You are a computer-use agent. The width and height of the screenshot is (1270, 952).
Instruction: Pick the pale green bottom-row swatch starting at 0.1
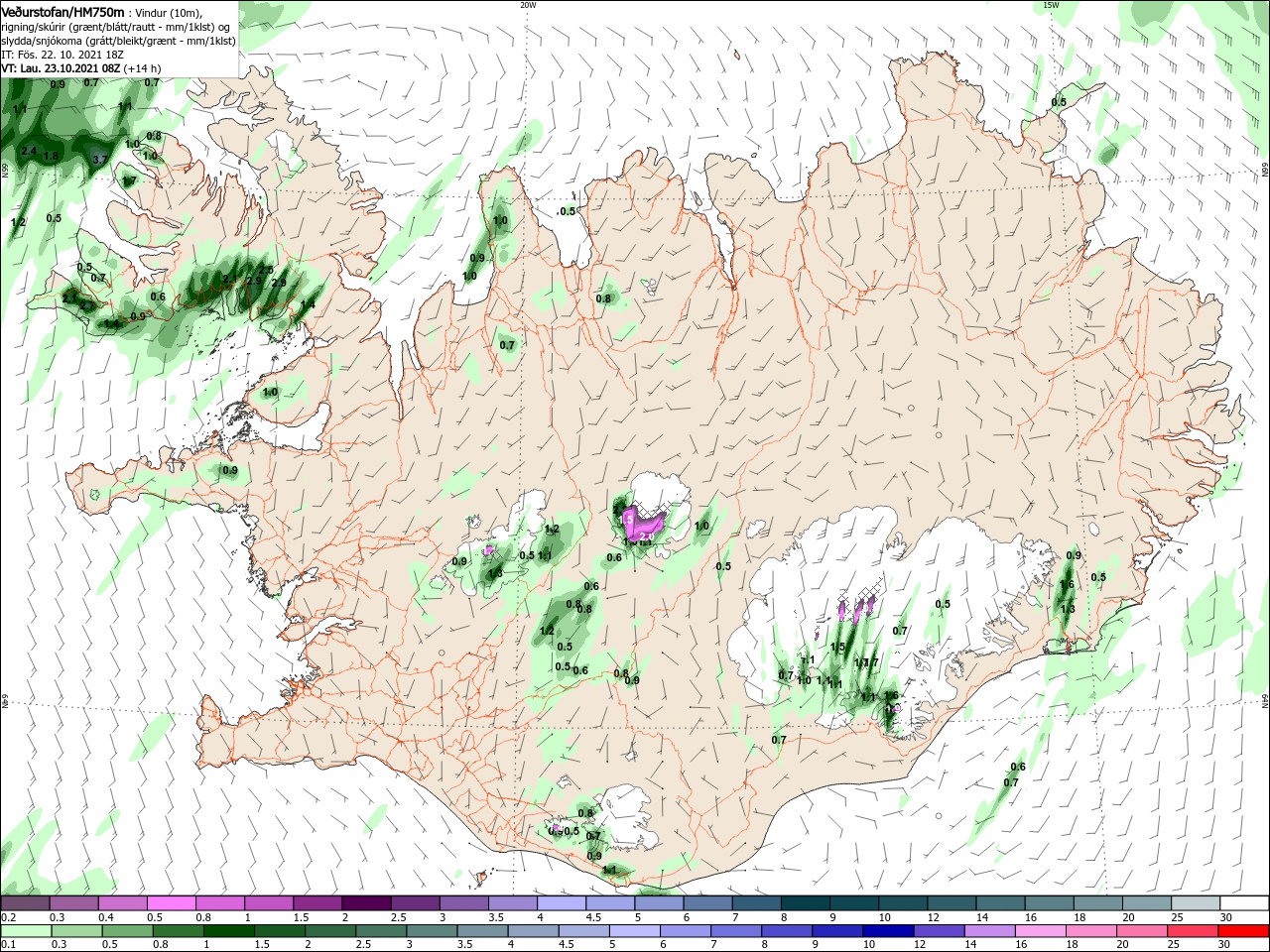pyautogui.click(x=25, y=931)
